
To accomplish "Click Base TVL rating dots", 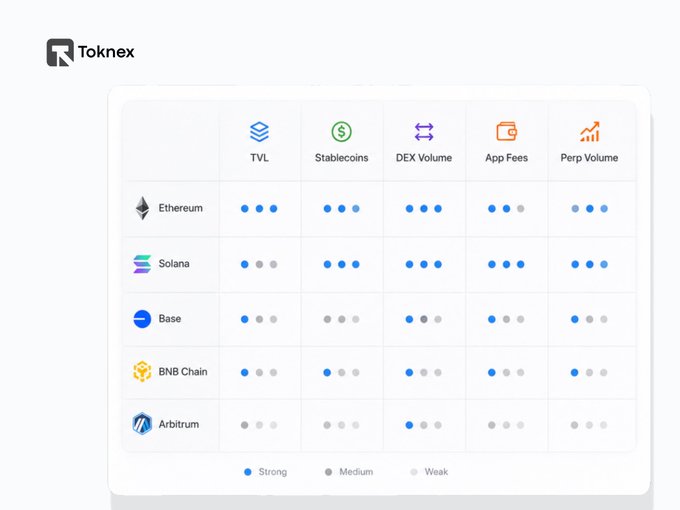I will (259, 319).
